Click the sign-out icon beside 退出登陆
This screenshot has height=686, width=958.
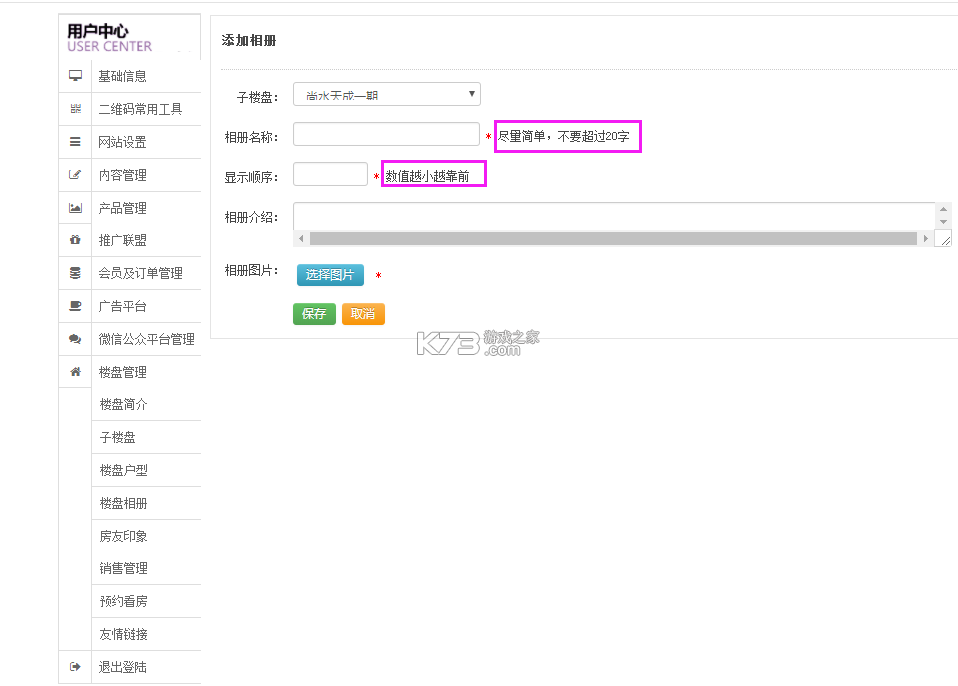(75, 666)
